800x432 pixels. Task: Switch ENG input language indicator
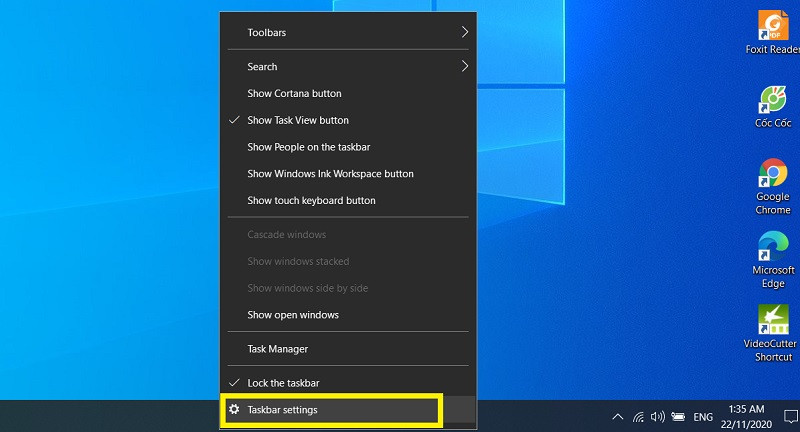coord(703,417)
